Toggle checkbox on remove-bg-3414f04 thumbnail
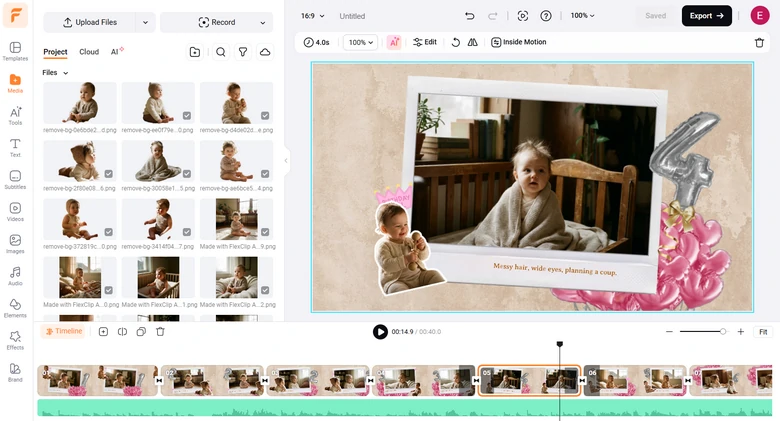Screen dimensions: 780x421 tap(187, 232)
